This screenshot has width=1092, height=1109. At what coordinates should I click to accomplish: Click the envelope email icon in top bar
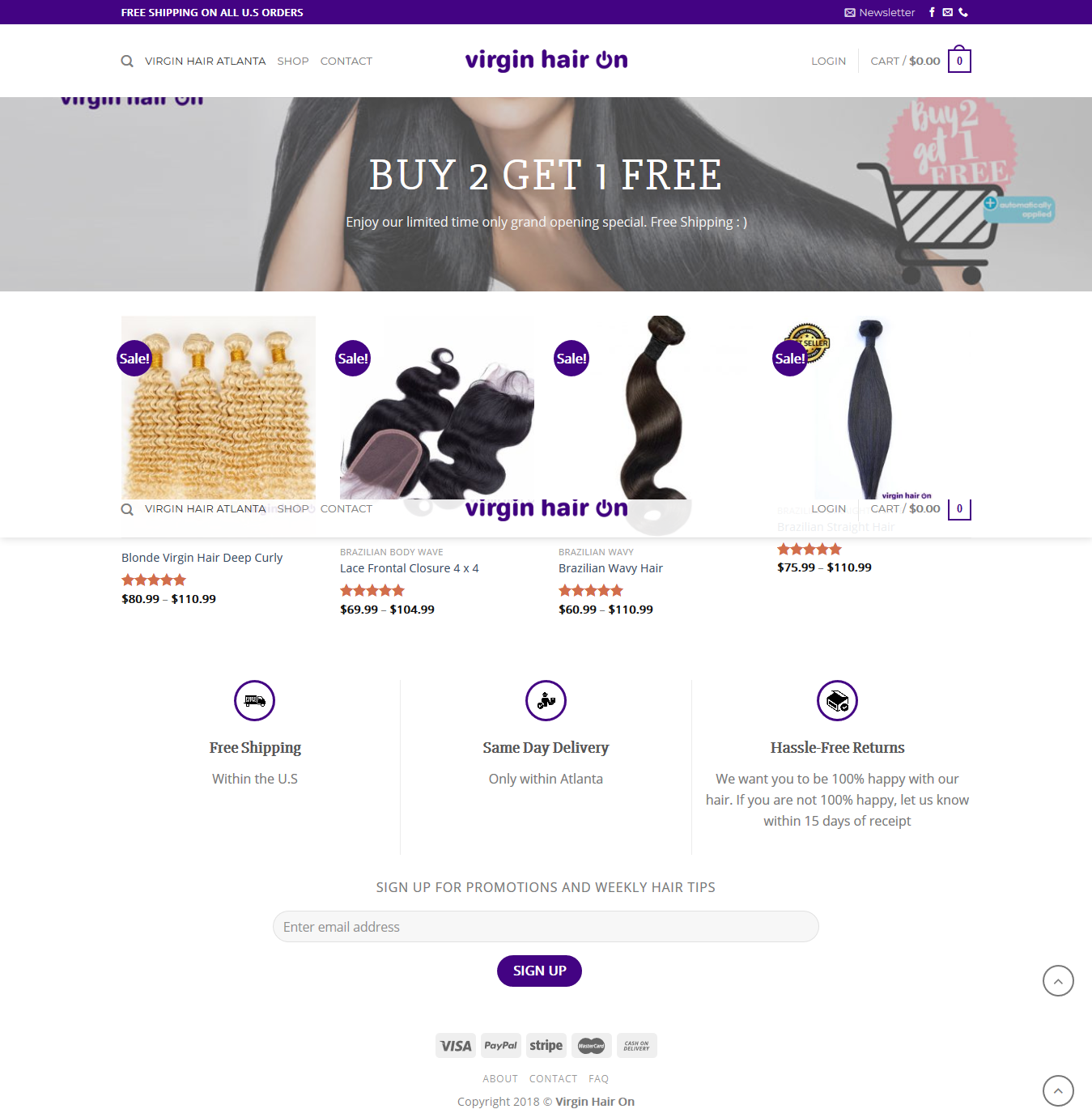pos(947,12)
